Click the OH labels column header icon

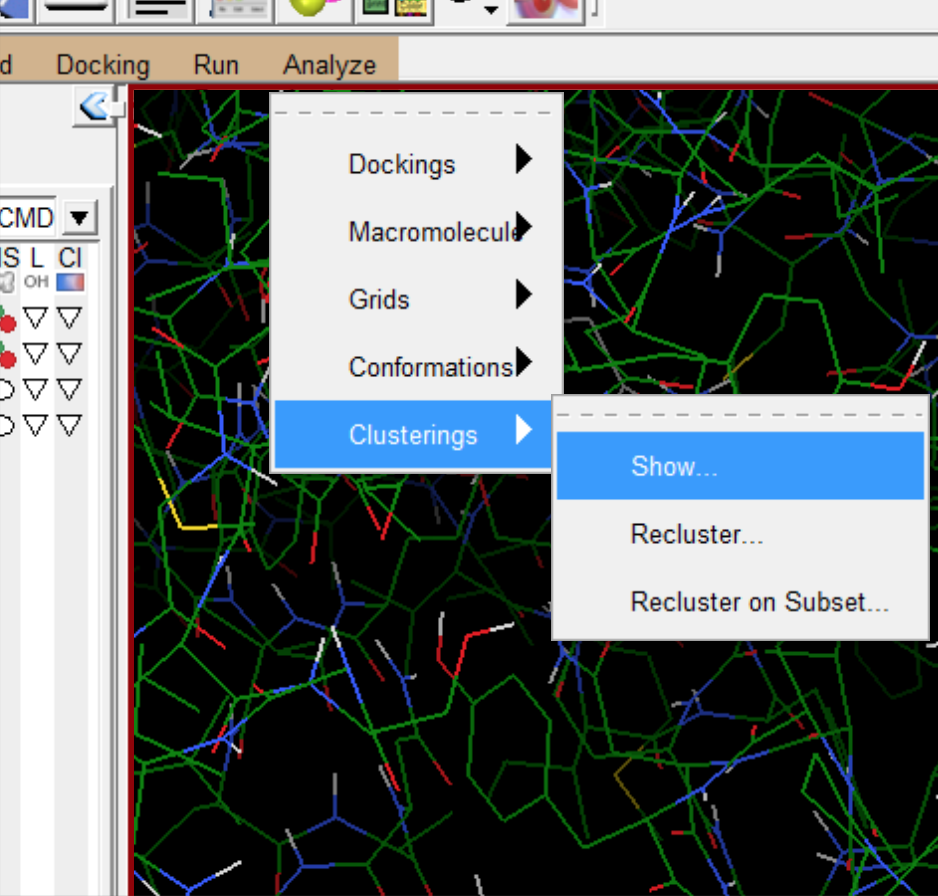coord(36,281)
